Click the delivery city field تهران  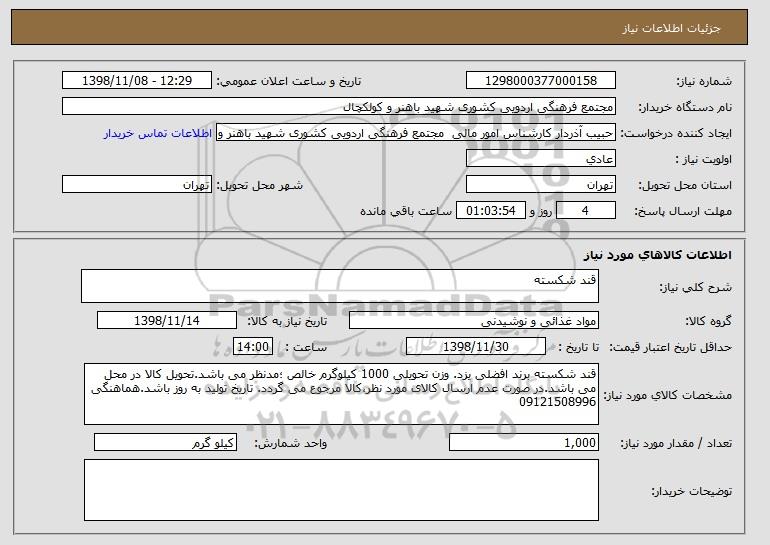(137, 185)
